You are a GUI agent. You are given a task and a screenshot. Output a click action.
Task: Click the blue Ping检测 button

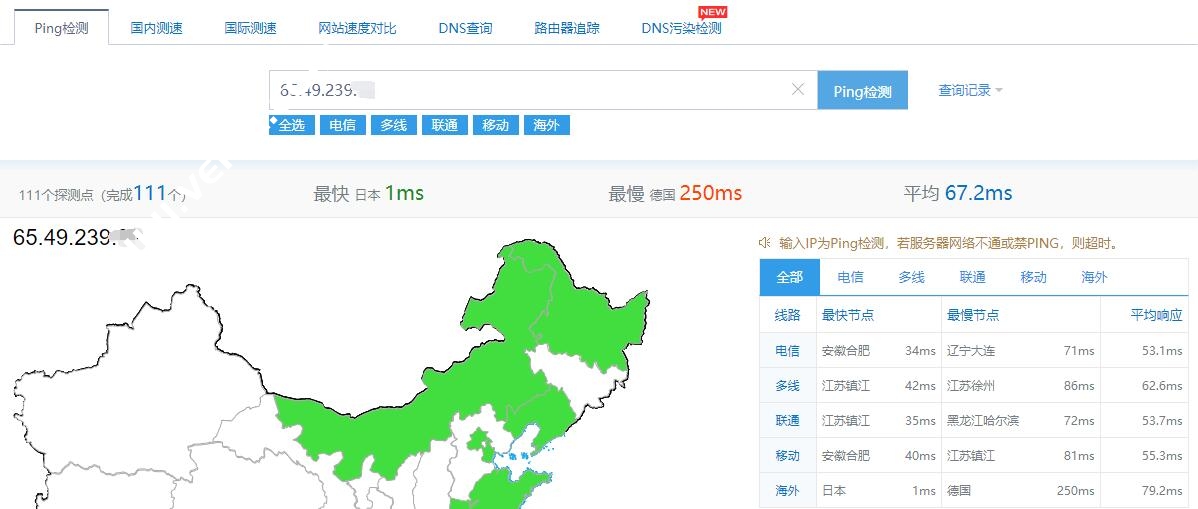click(x=863, y=90)
